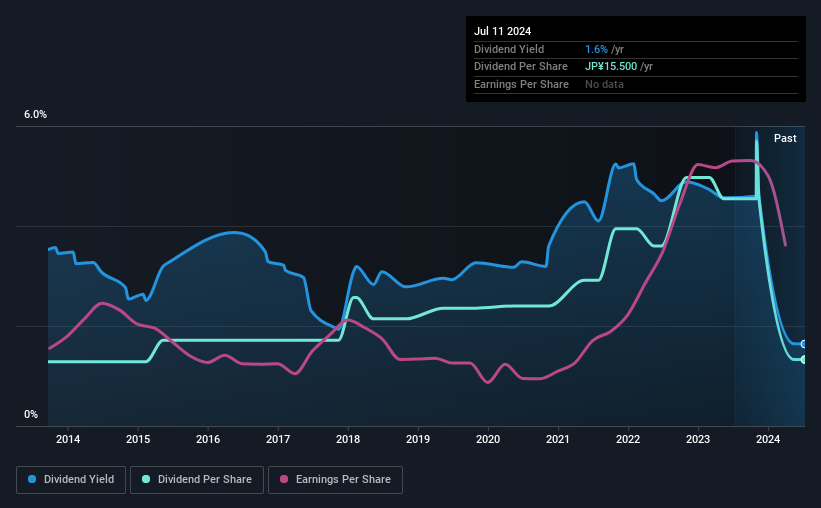Click the 2022 x-axis label
This screenshot has height=508, width=821.
tap(628, 439)
